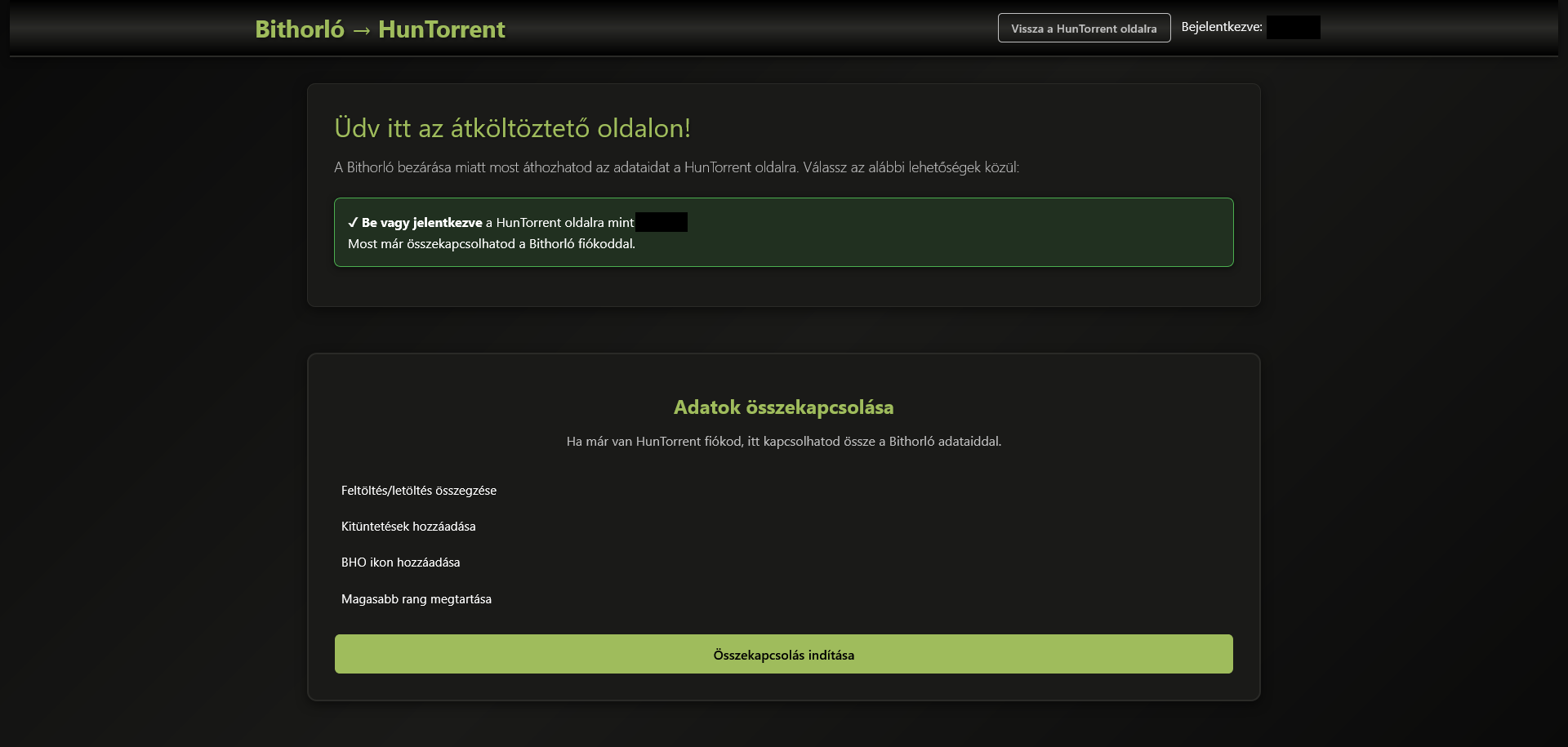1568x747 pixels.
Task: Click the hidden username beside Bejelentkezve
Action: 1293,28
